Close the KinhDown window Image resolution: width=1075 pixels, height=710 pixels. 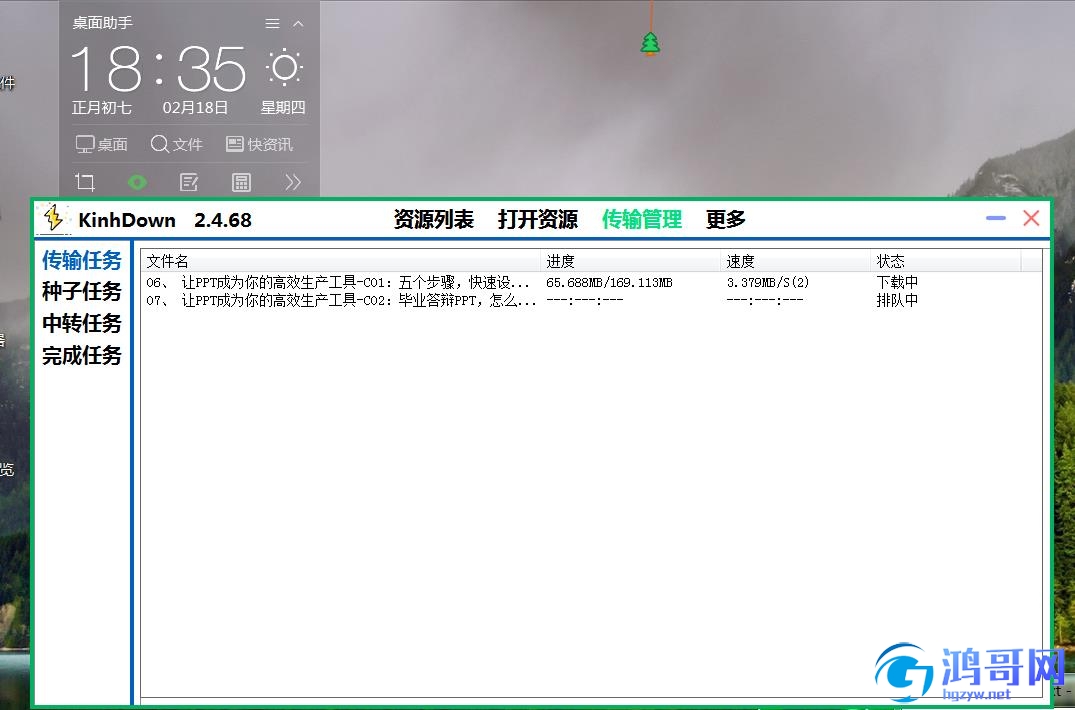1031,219
